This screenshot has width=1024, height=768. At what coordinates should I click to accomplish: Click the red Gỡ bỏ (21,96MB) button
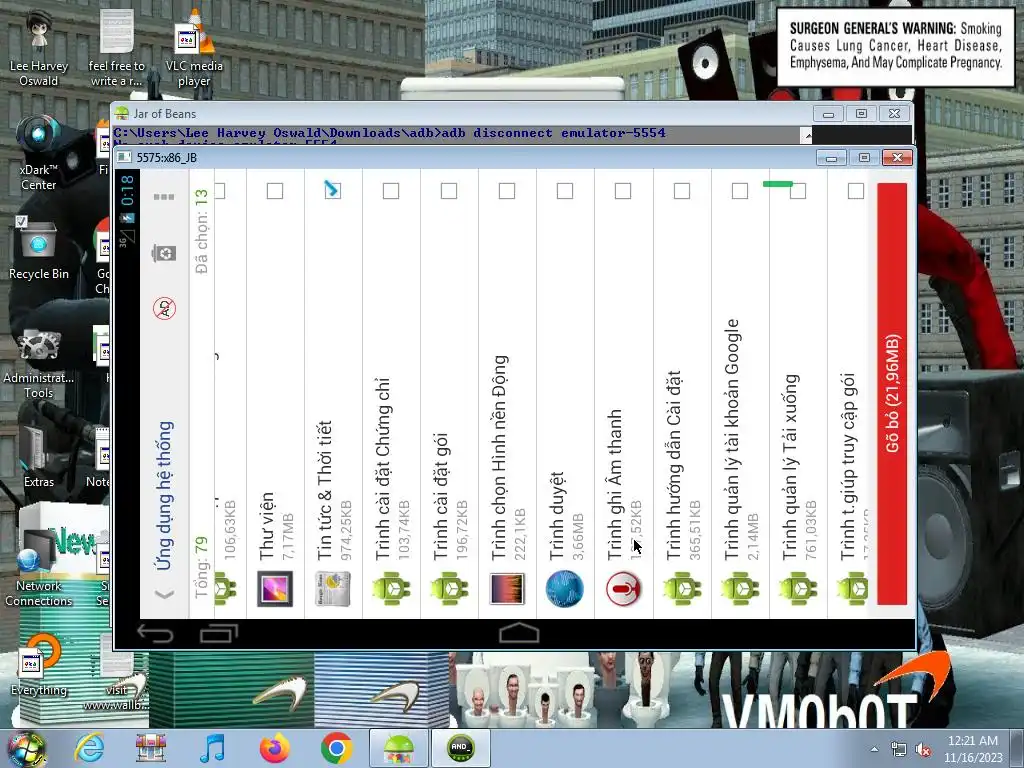892,394
